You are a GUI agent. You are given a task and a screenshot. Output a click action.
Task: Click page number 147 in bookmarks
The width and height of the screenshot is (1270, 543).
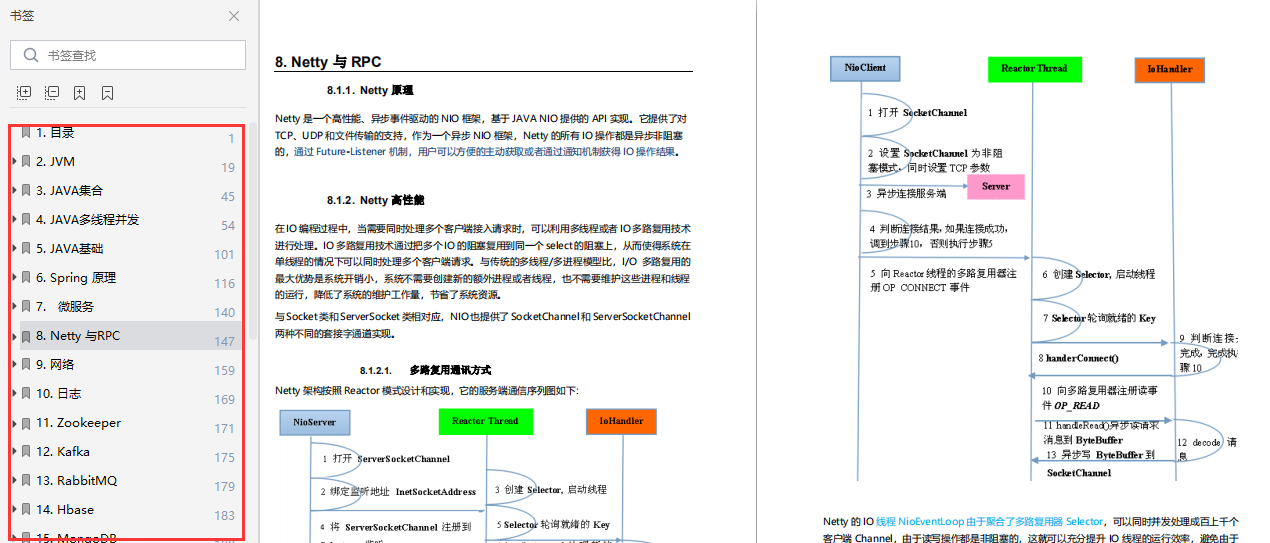click(x=225, y=341)
